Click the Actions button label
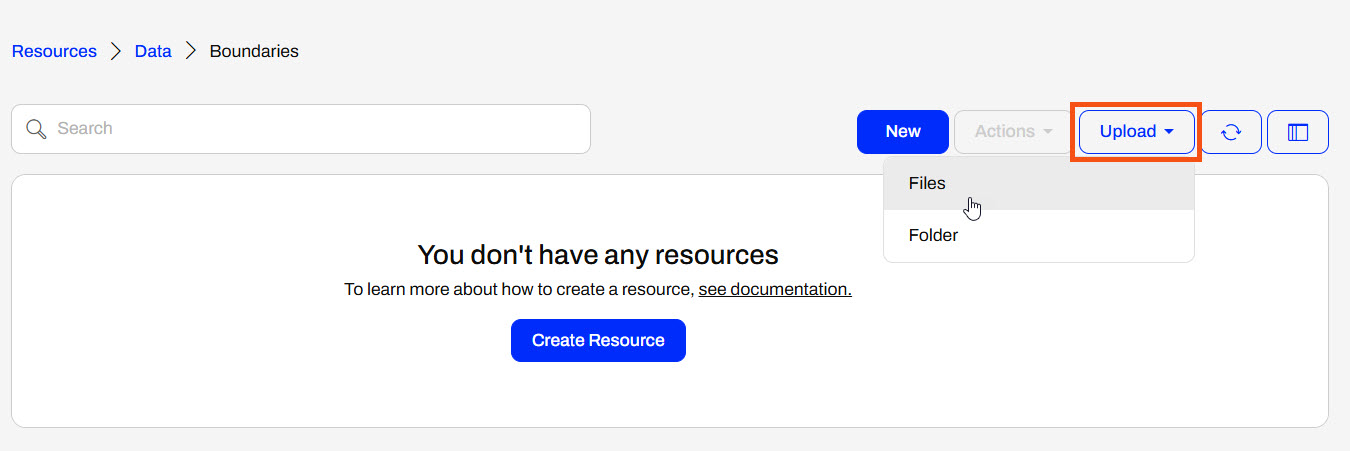Screen dimensions: 1350x451 (1004, 132)
